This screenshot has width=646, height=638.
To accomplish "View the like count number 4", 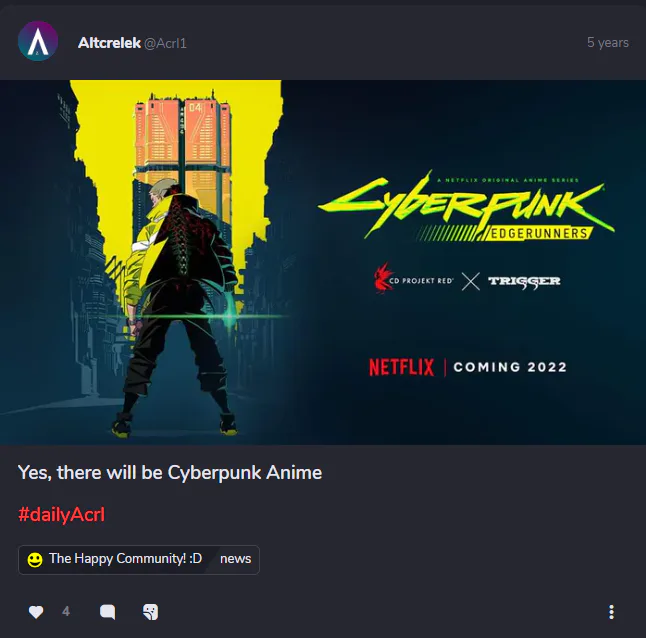I will tap(66, 611).
